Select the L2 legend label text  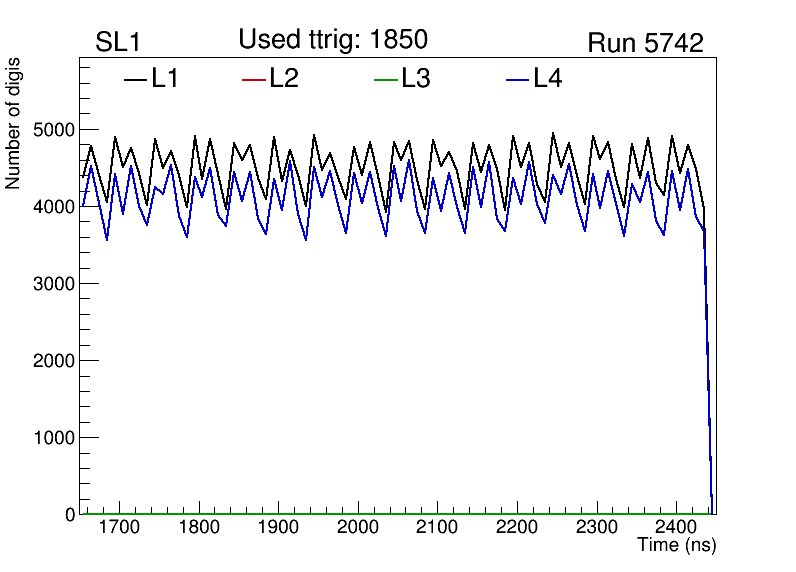point(284,79)
